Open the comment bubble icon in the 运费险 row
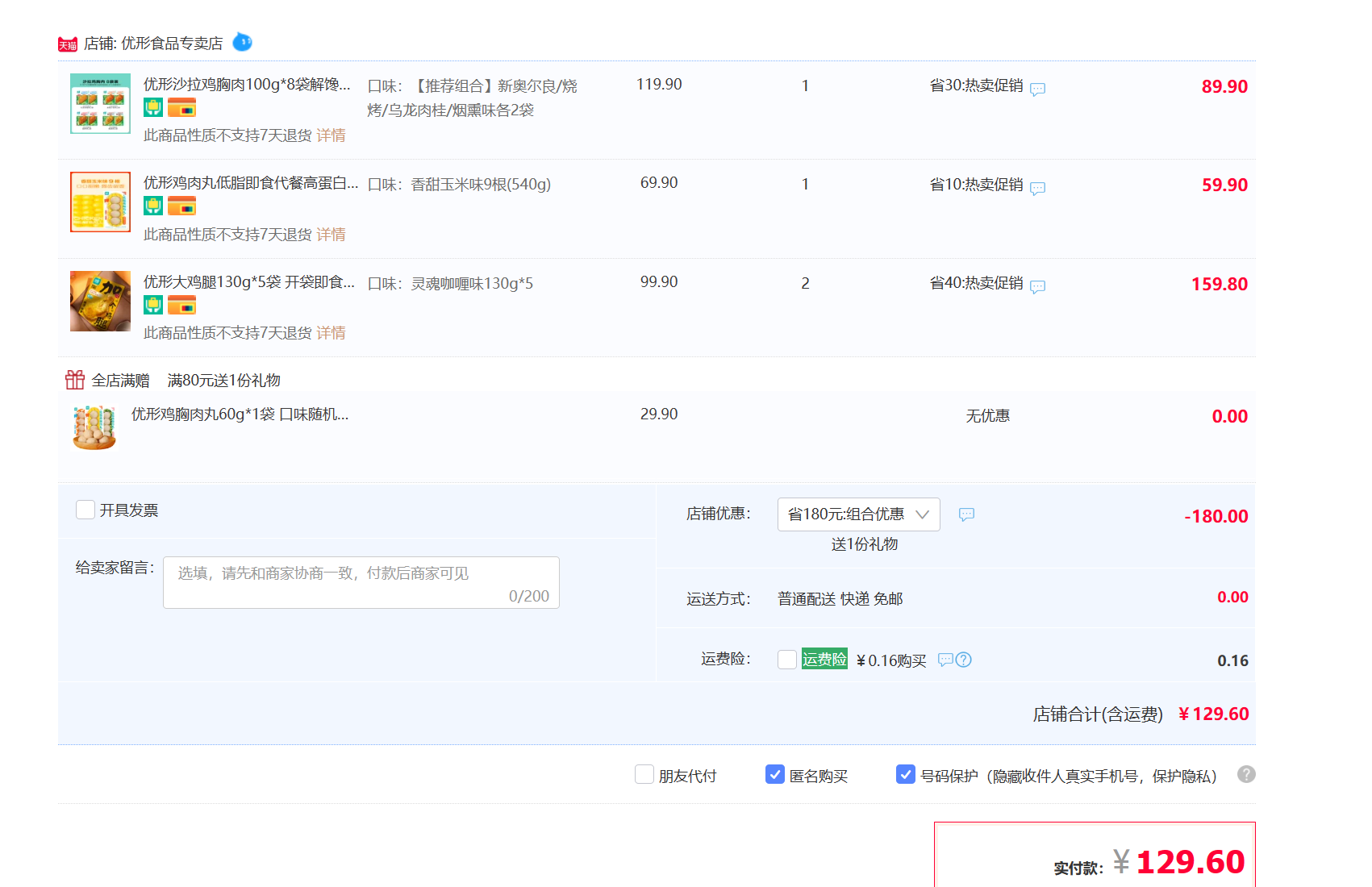 click(x=945, y=660)
